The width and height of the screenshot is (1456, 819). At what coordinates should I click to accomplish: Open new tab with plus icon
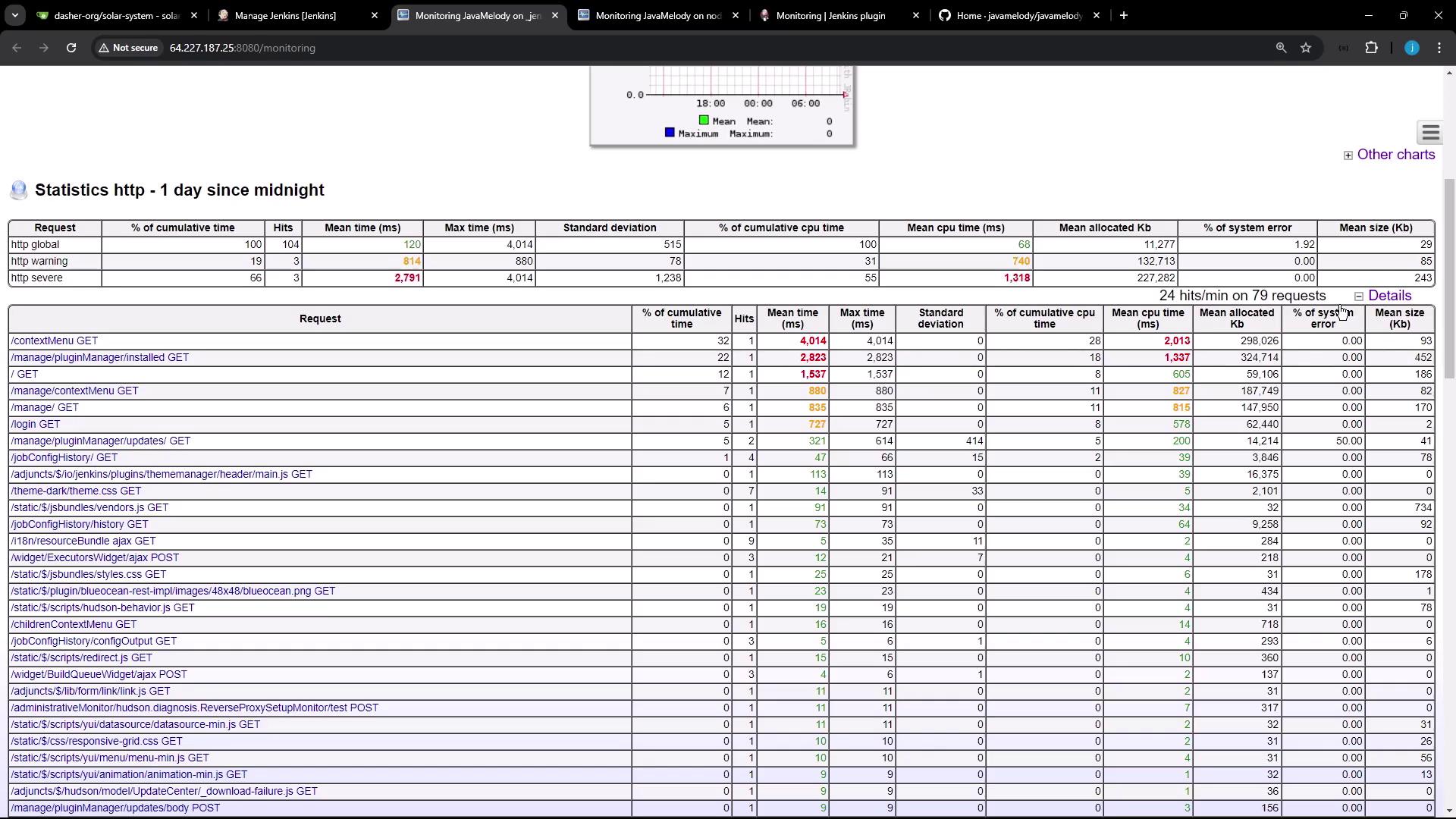point(1124,15)
